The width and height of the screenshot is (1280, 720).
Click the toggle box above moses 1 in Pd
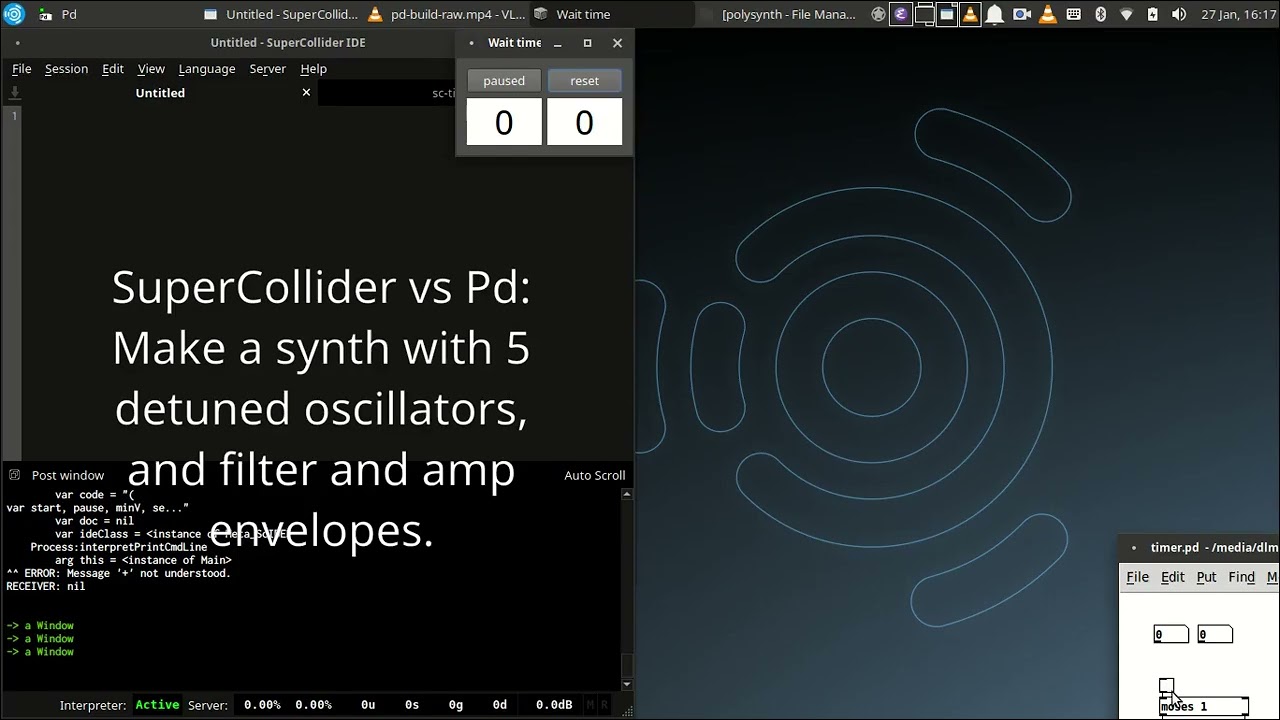coord(1166,685)
